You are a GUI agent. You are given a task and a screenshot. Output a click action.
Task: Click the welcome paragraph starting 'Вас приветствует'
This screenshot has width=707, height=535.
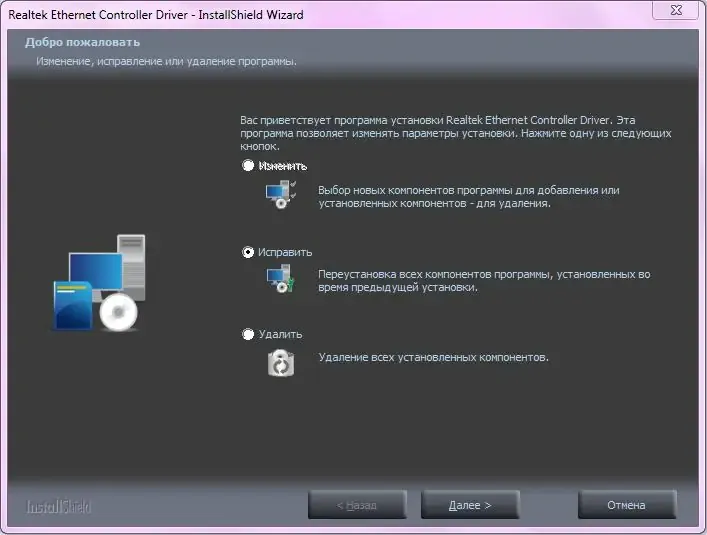[x=456, y=133]
